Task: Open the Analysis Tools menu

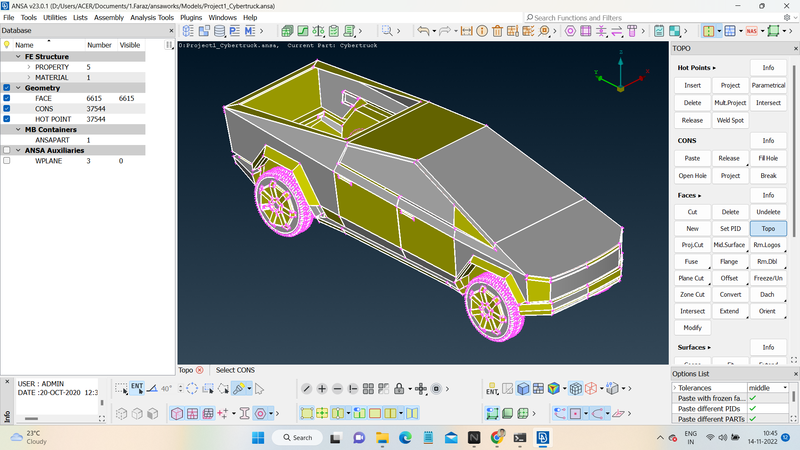Action: 152,17
